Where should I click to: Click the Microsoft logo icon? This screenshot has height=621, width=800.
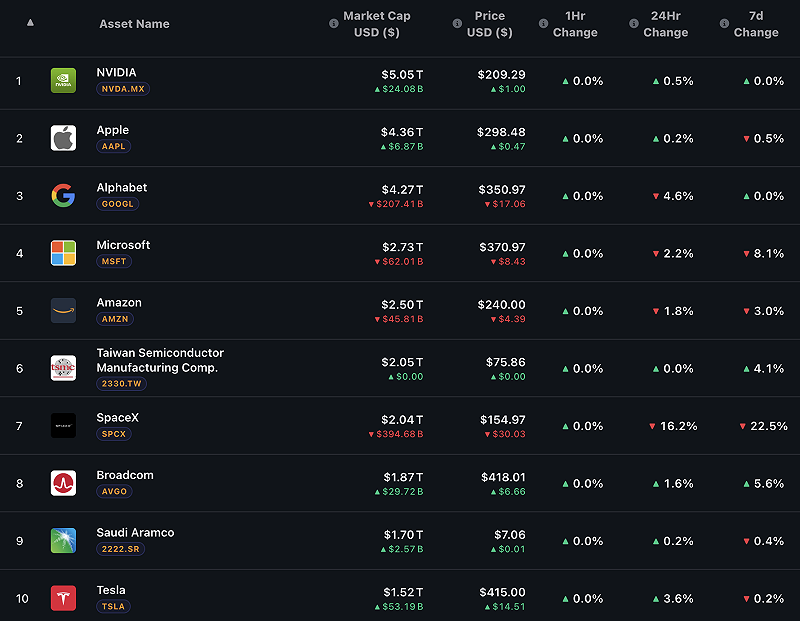(63, 253)
